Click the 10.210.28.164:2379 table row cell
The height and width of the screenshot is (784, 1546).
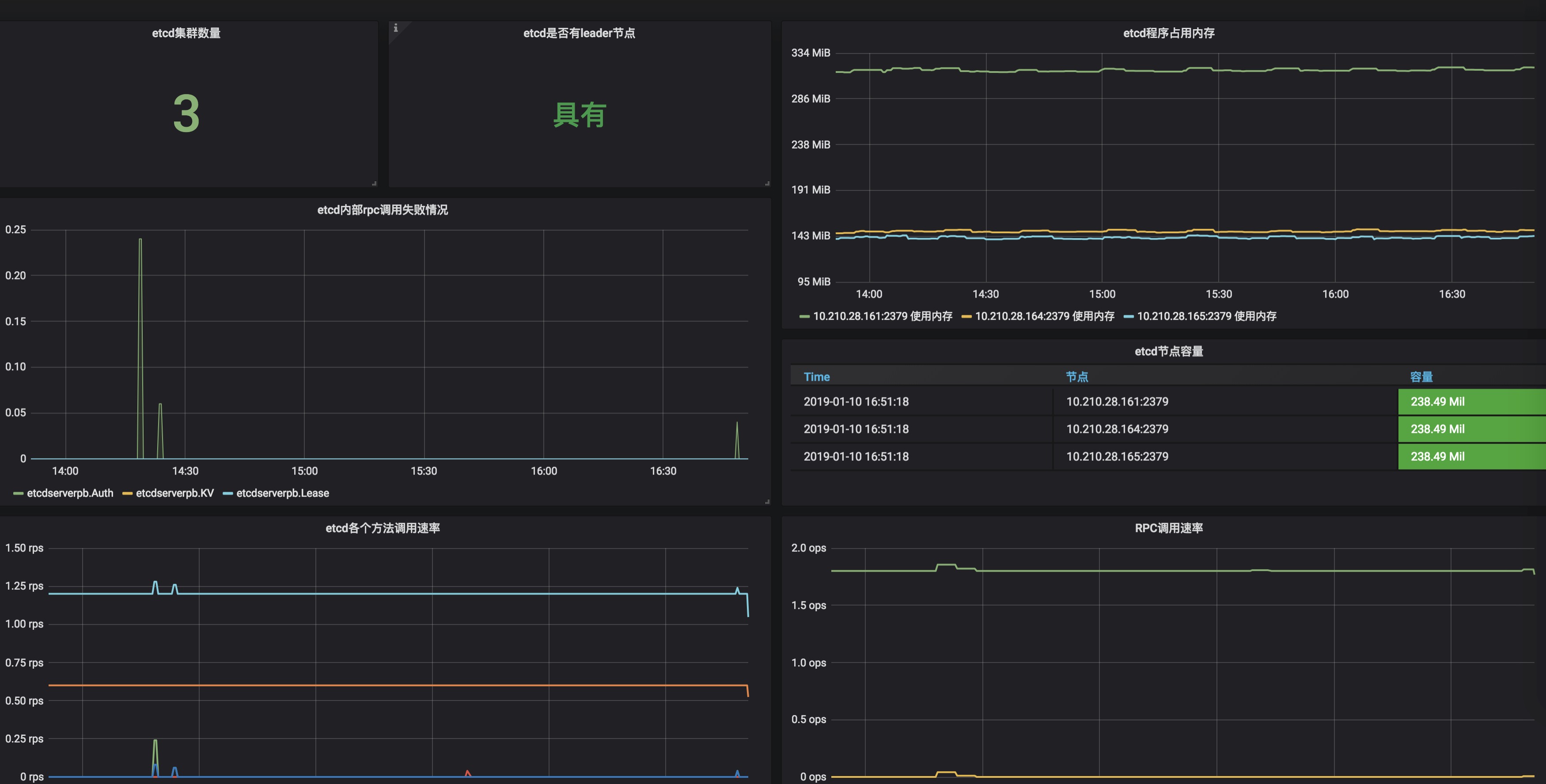(1117, 428)
